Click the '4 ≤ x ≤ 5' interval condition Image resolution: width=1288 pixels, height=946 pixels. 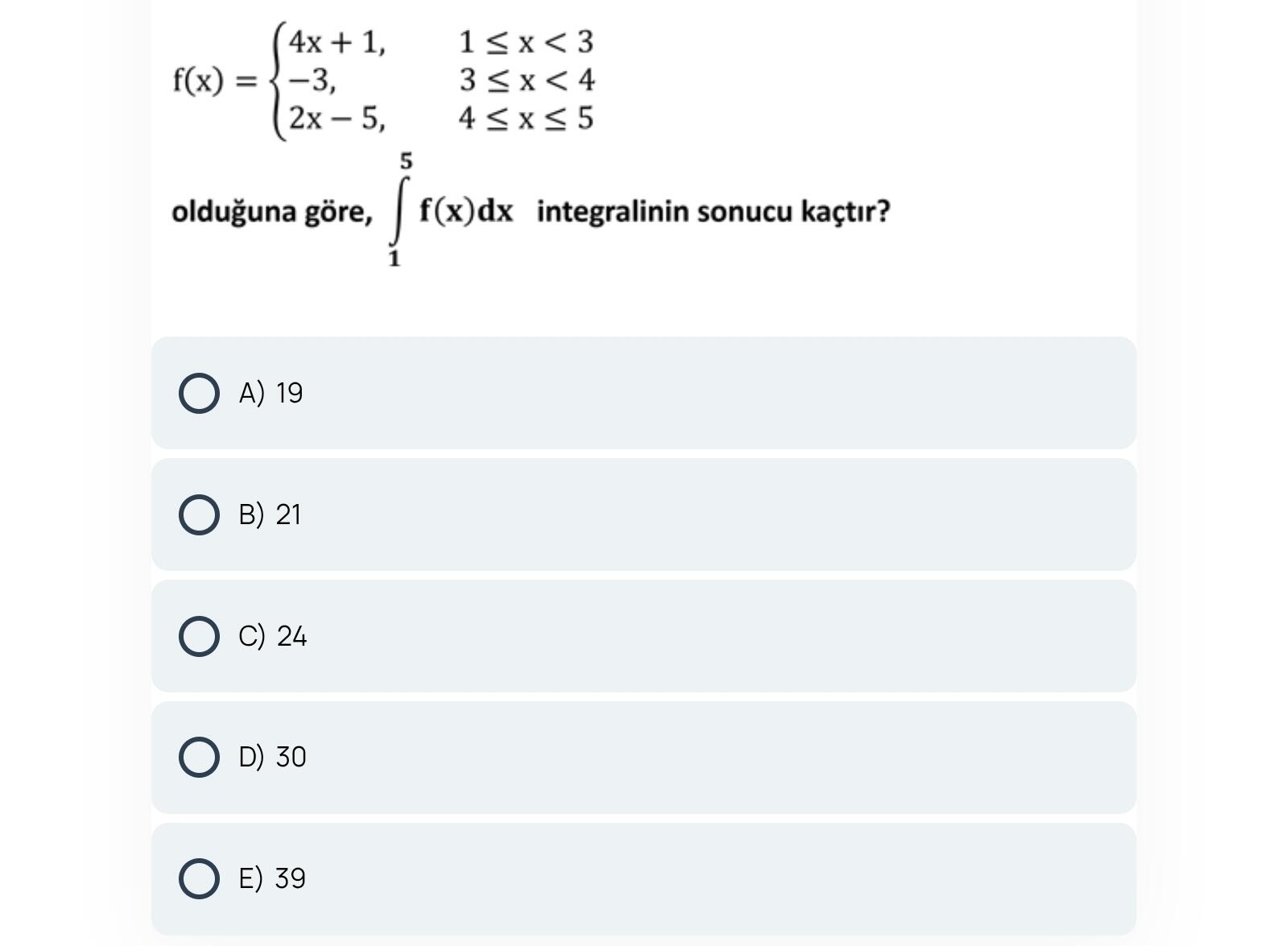click(x=526, y=119)
